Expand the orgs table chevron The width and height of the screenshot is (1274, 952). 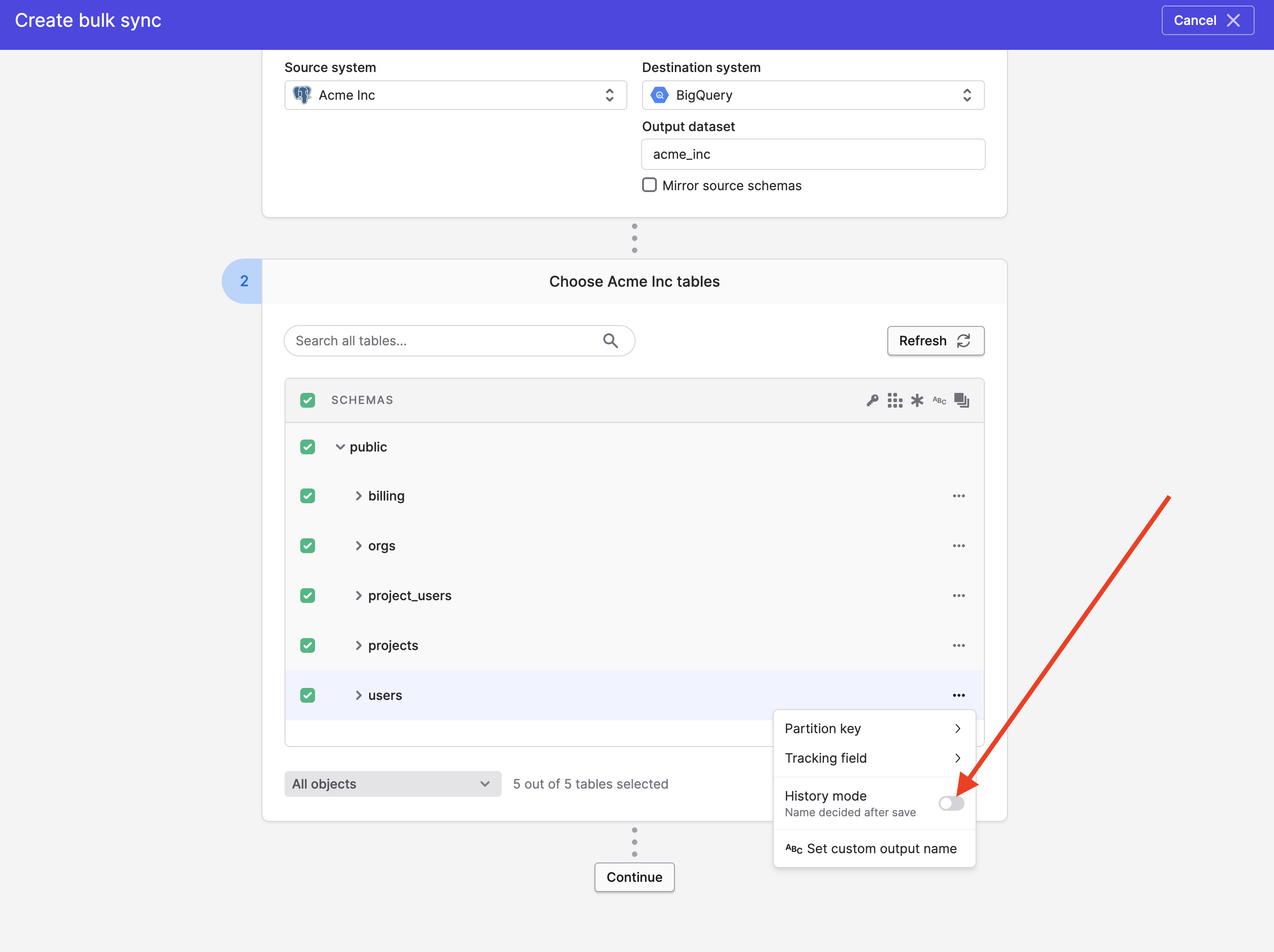point(358,546)
